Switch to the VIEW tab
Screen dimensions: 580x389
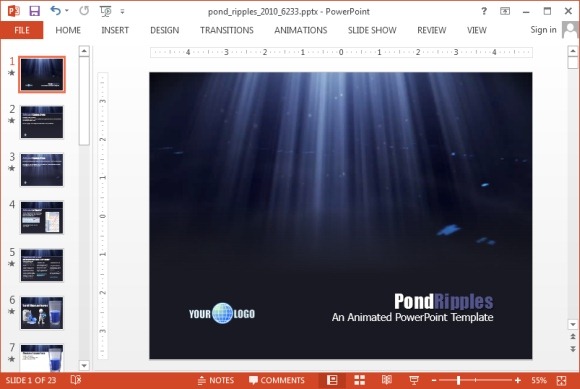tap(477, 30)
